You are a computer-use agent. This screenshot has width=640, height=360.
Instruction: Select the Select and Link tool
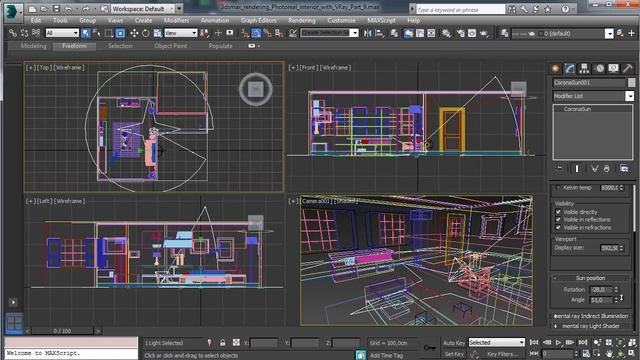coord(13,33)
